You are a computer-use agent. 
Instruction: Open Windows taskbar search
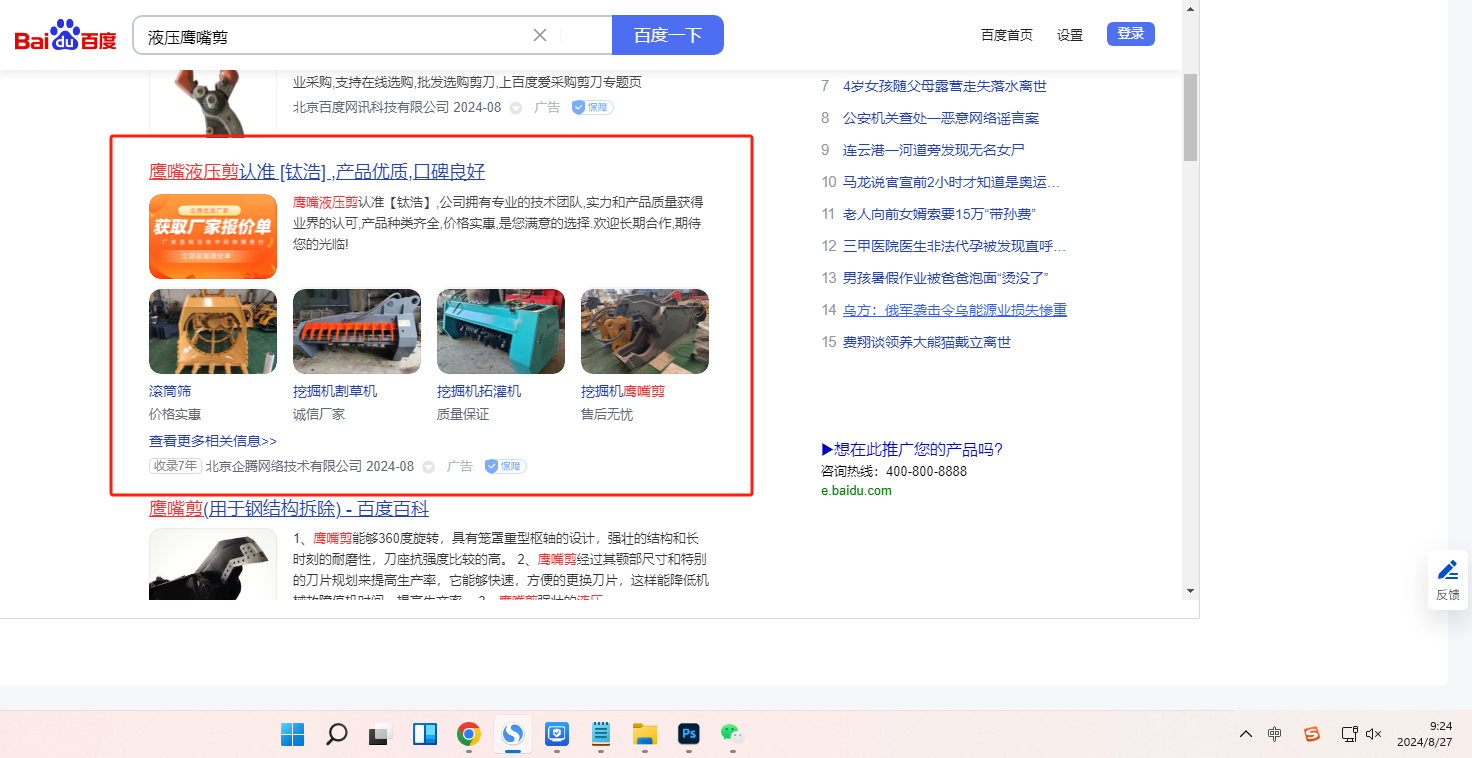coord(337,734)
